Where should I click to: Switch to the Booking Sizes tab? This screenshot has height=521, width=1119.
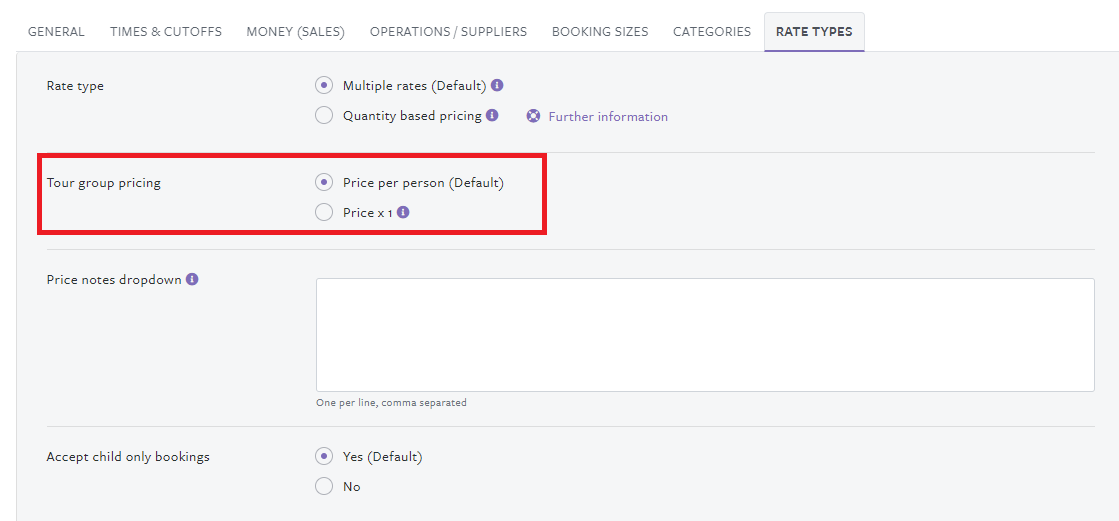click(x=600, y=32)
